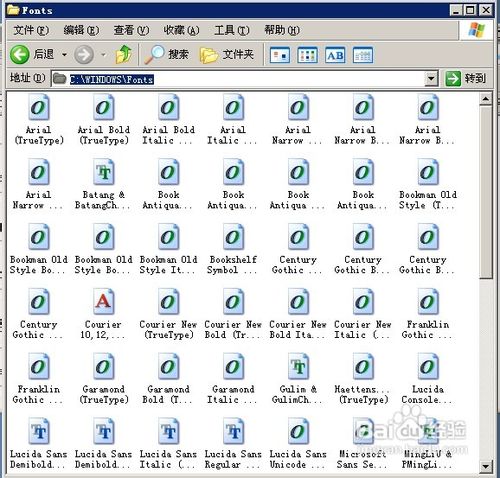
Task: Select the Bookshelf Symbol font icon
Action: (x=233, y=237)
